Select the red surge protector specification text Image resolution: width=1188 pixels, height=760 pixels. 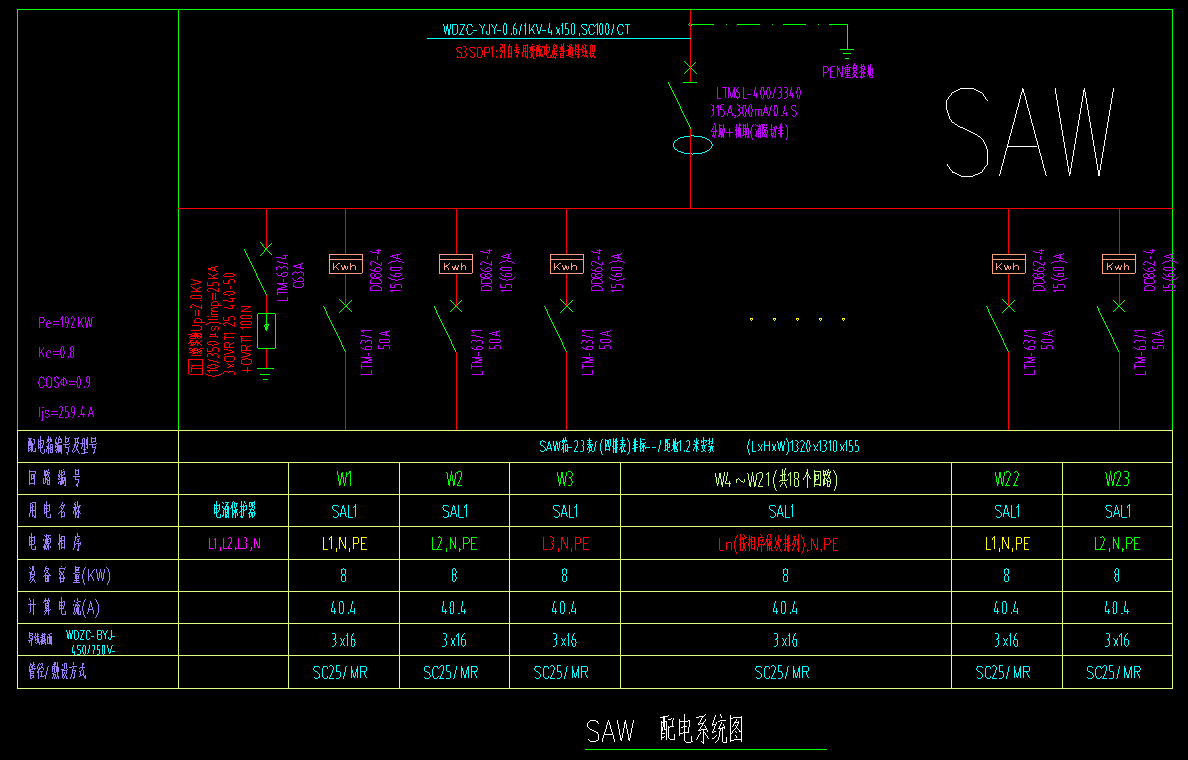coord(220,321)
